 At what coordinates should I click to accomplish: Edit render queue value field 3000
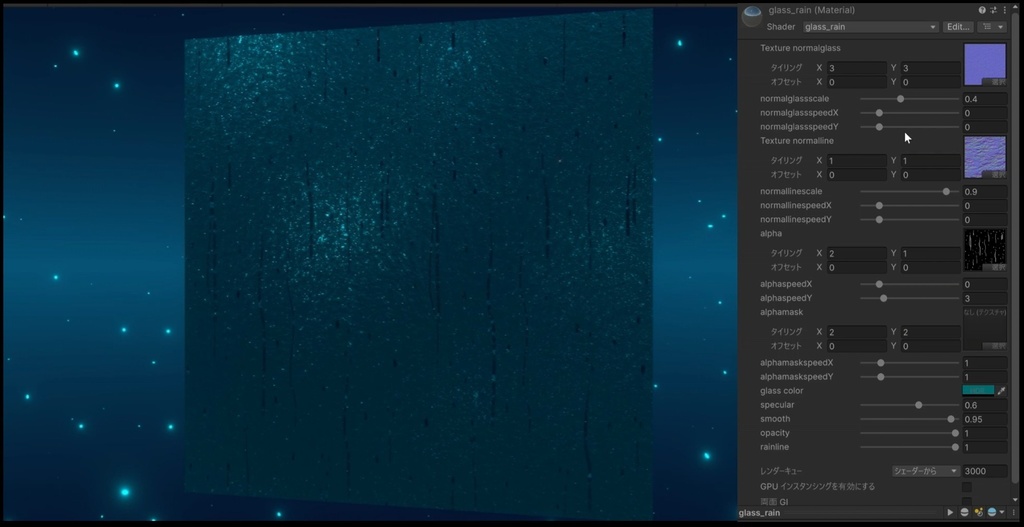pos(985,471)
